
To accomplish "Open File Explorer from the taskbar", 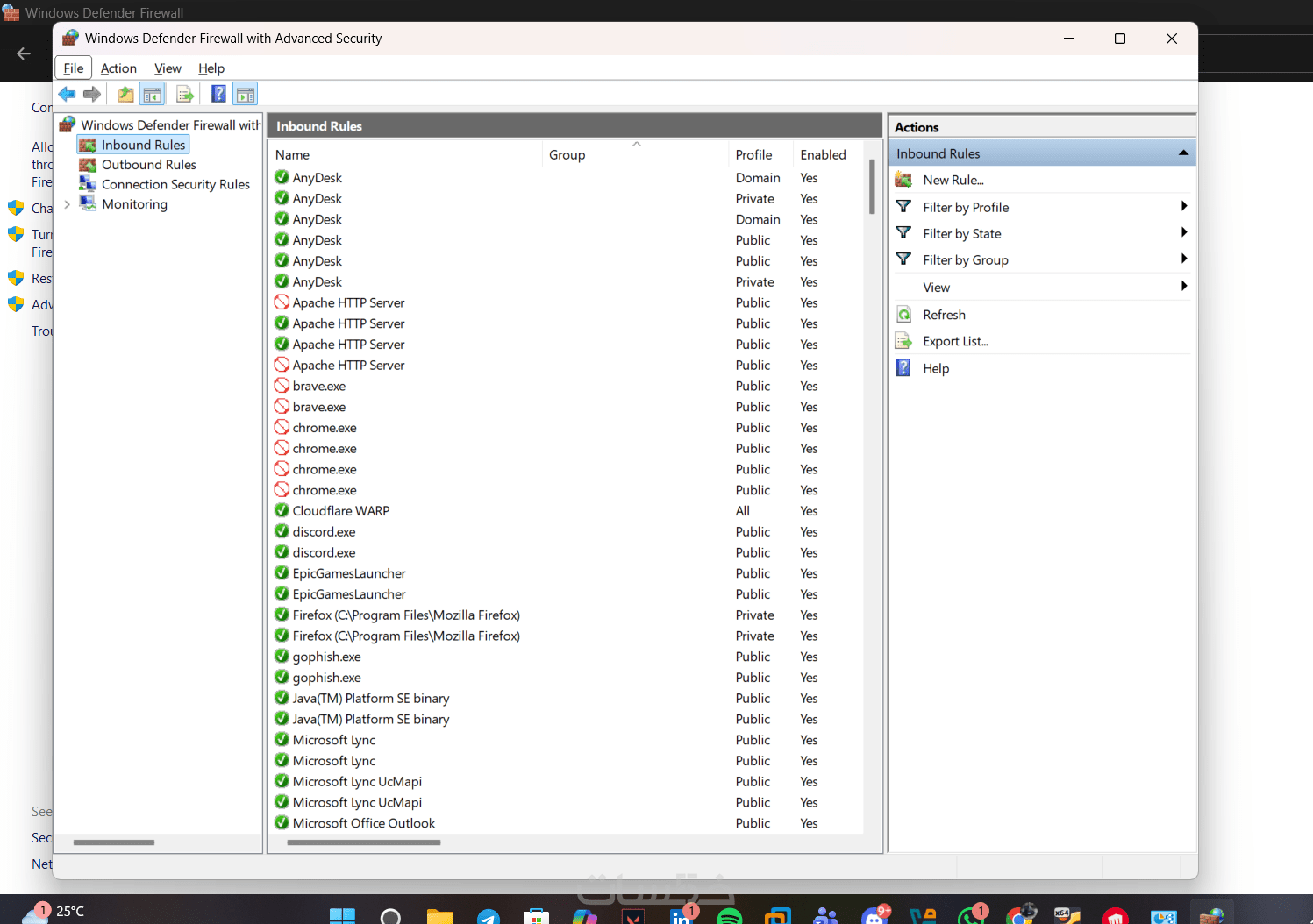I will tap(439, 917).
